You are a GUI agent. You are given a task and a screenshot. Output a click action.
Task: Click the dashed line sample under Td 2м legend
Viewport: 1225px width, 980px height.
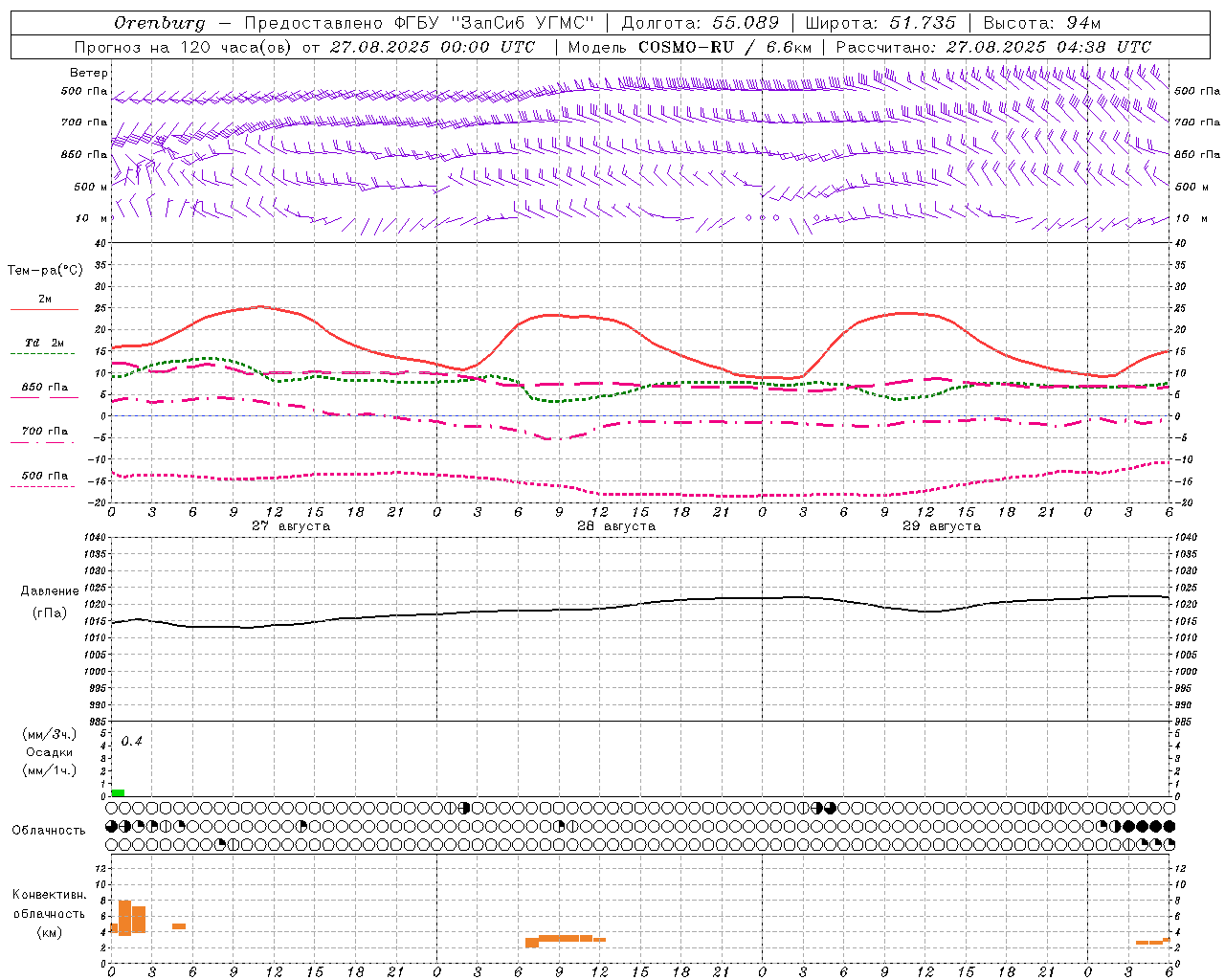tap(42, 353)
